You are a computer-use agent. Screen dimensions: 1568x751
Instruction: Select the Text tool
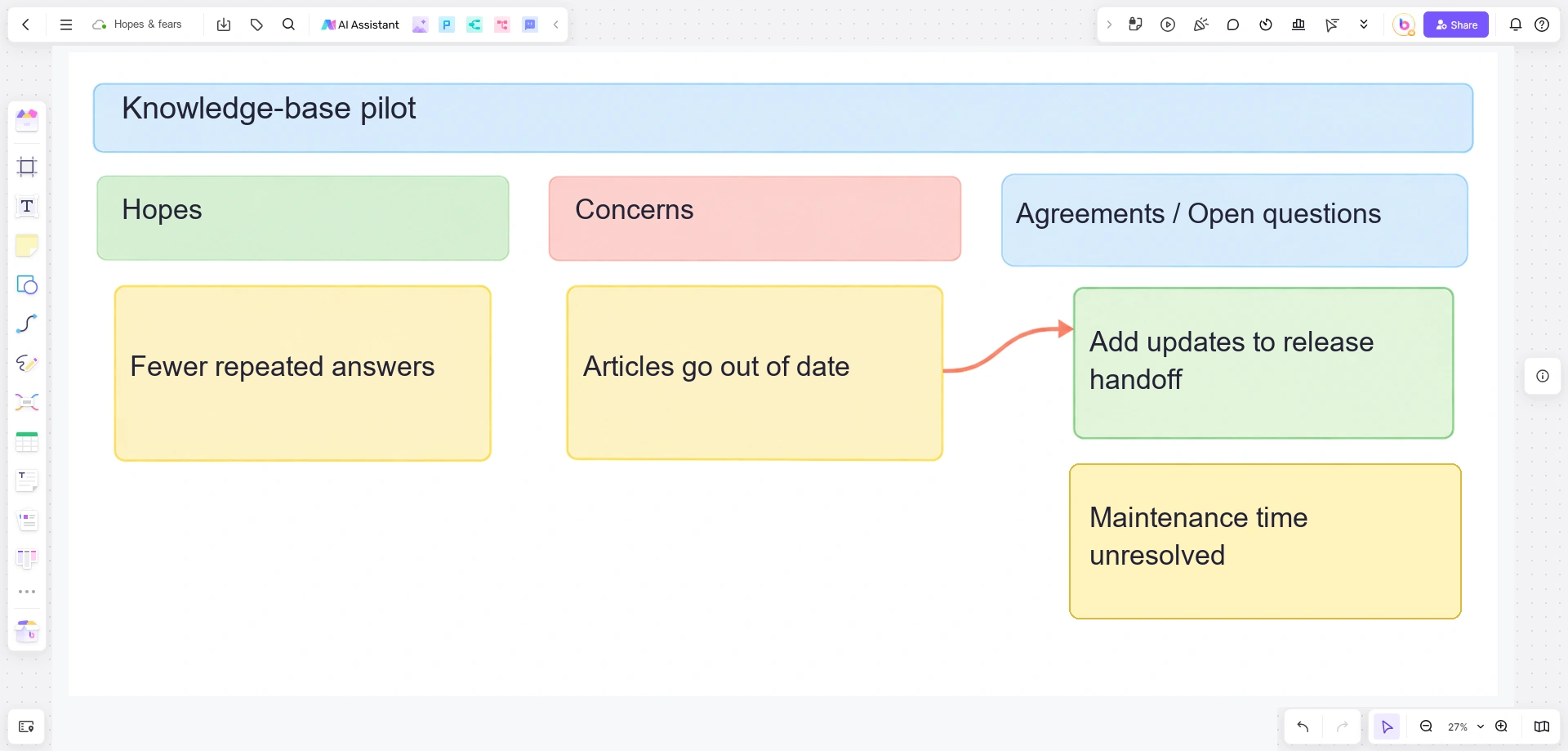coord(27,206)
